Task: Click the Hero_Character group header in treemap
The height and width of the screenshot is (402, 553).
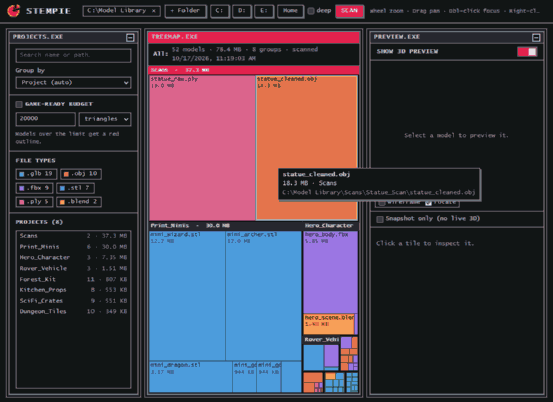Action: (x=330, y=226)
